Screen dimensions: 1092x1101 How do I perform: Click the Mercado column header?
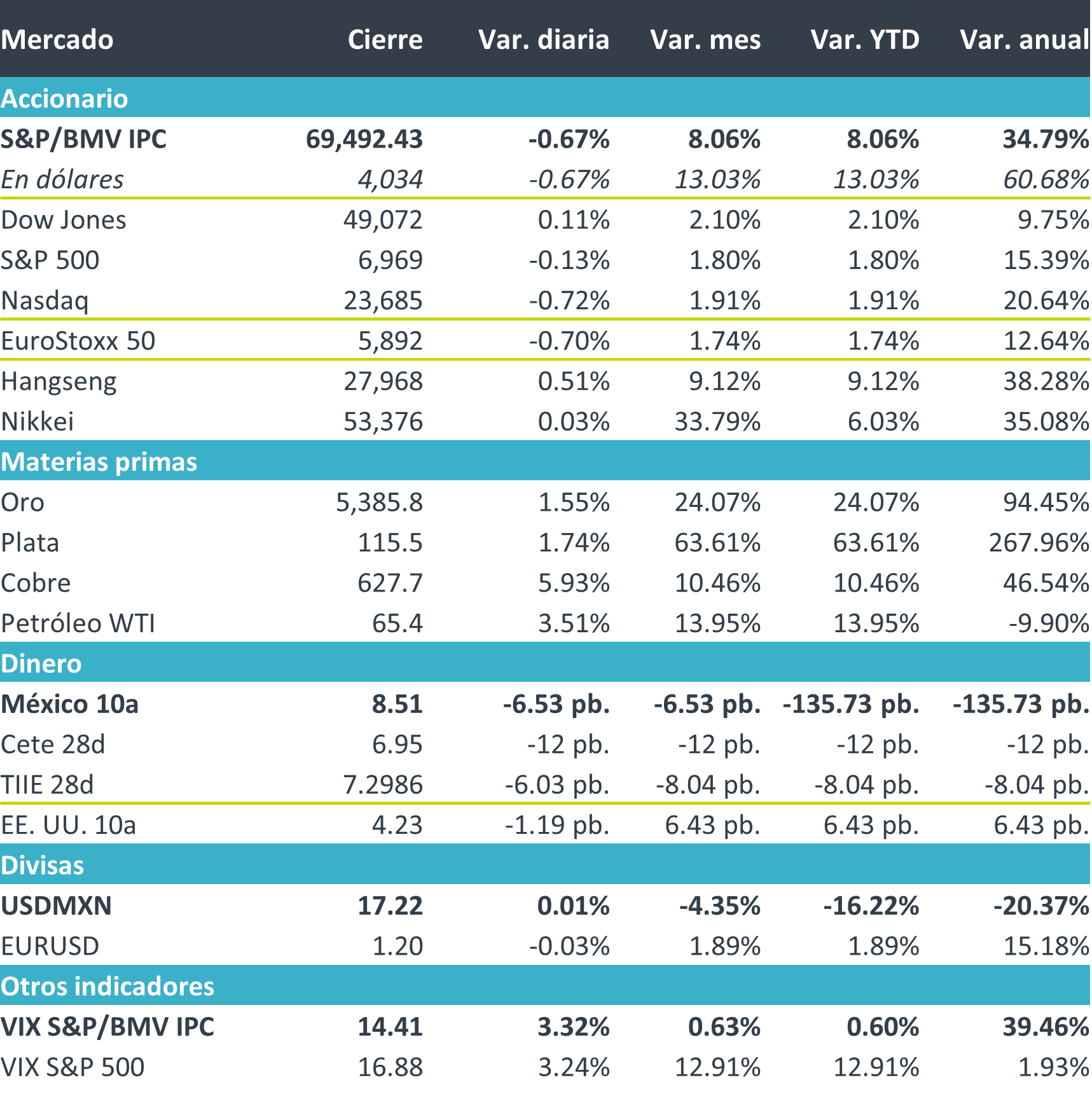(x=57, y=39)
